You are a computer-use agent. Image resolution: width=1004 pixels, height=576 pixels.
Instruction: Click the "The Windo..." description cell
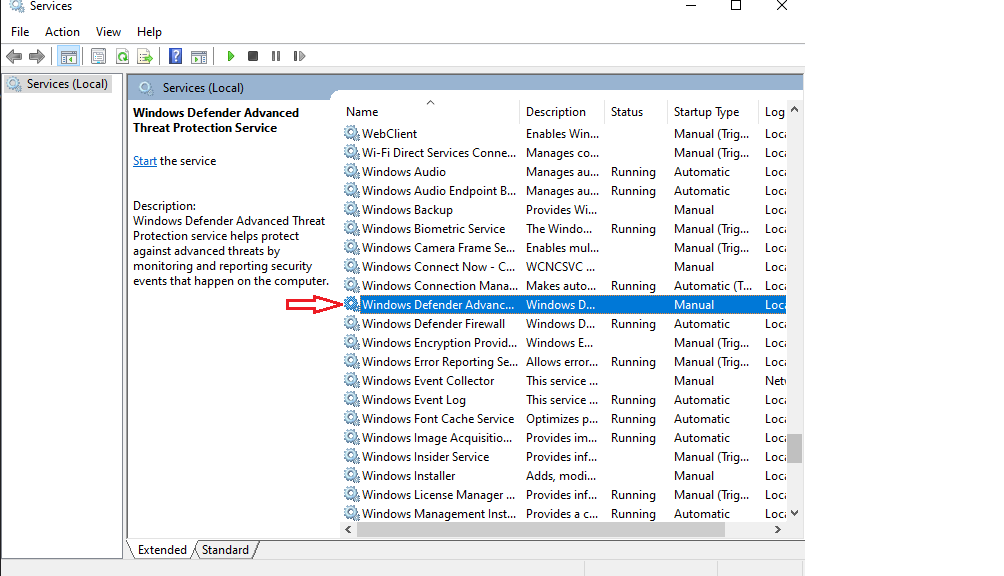559,228
